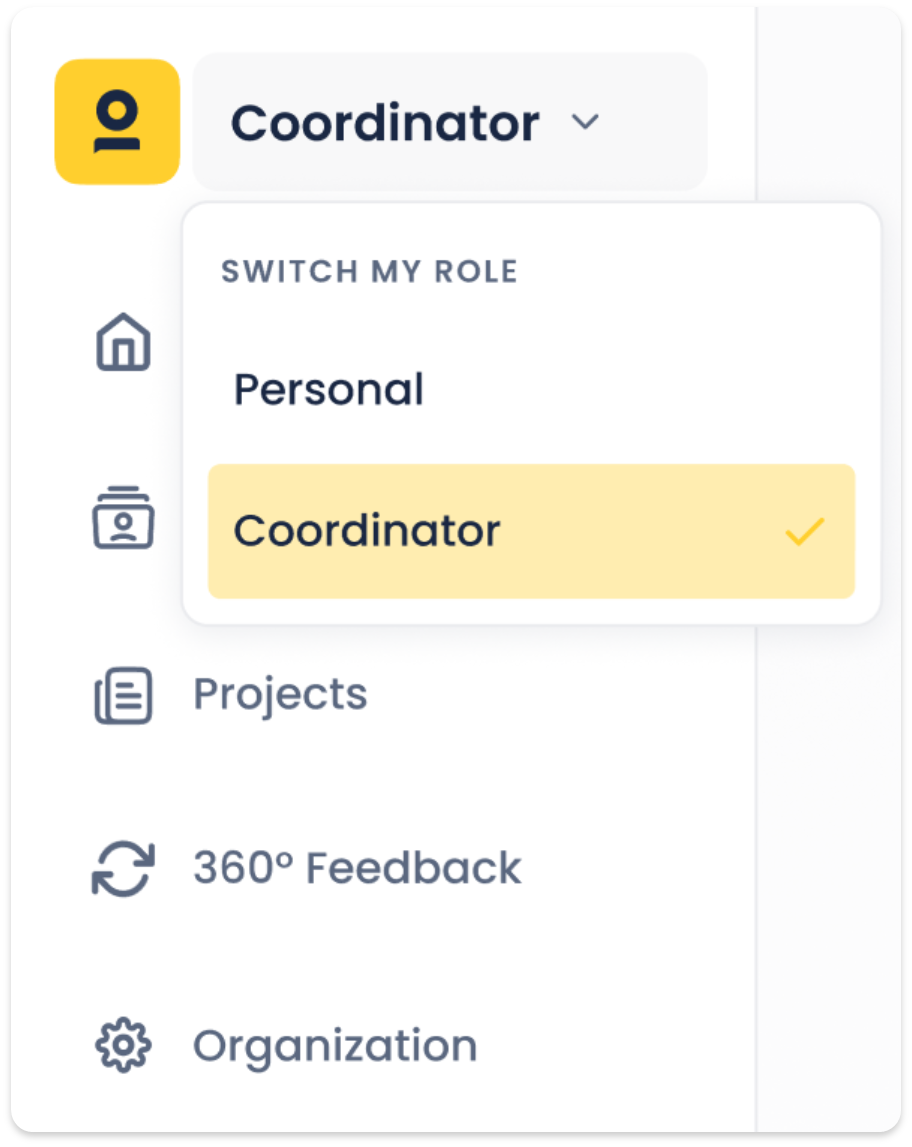
Task: Open the 360° Feedback page link
Action: tap(357, 868)
